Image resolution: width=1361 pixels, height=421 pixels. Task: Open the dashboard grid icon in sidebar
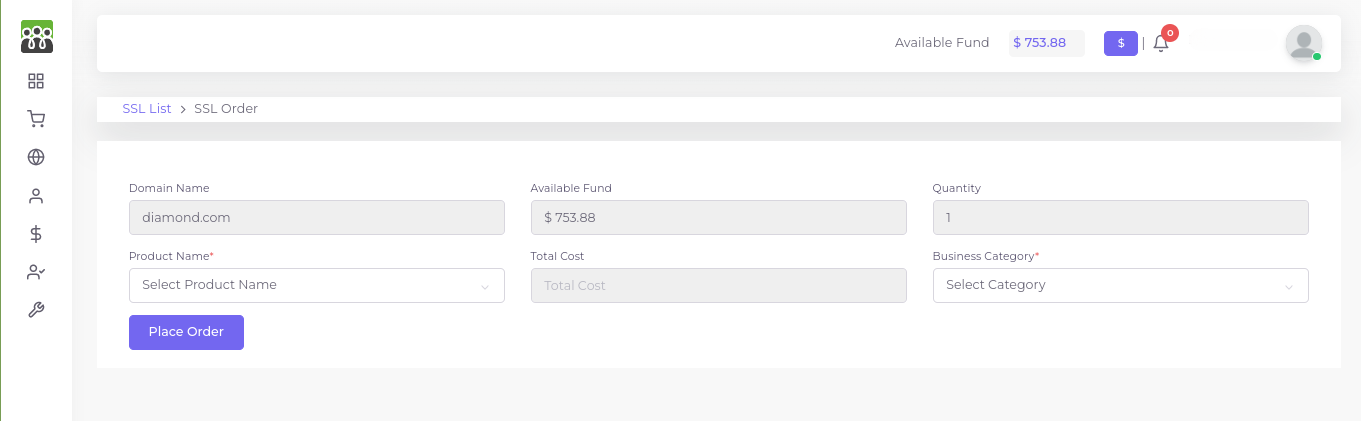pos(36,81)
